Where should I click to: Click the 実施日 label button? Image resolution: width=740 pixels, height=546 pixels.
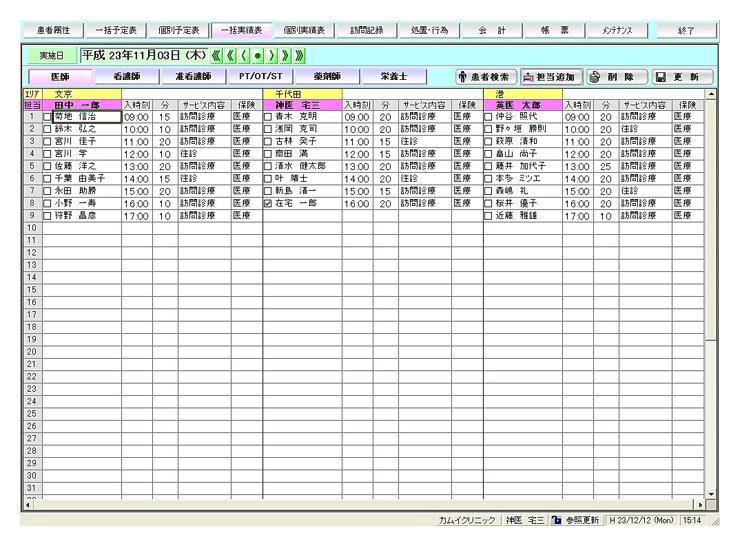pyautogui.click(x=51, y=56)
